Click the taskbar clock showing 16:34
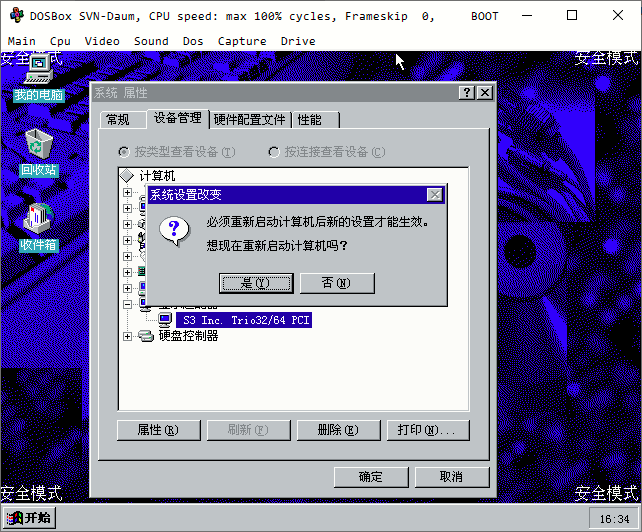This screenshot has width=642, height=532. coord(614,519)
